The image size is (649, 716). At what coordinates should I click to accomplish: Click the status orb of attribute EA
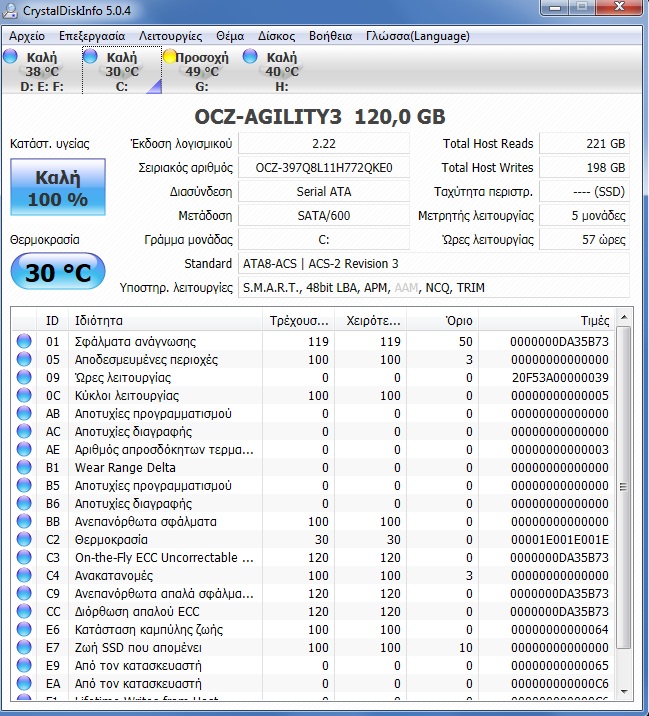pyautogui.click(x=24, y=684)
